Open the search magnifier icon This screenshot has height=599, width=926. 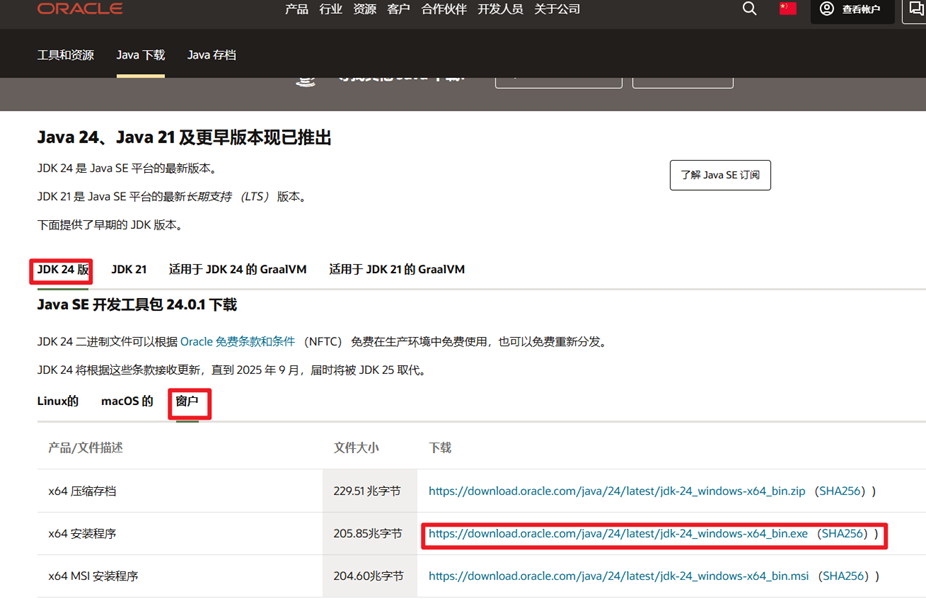(749, 8)
